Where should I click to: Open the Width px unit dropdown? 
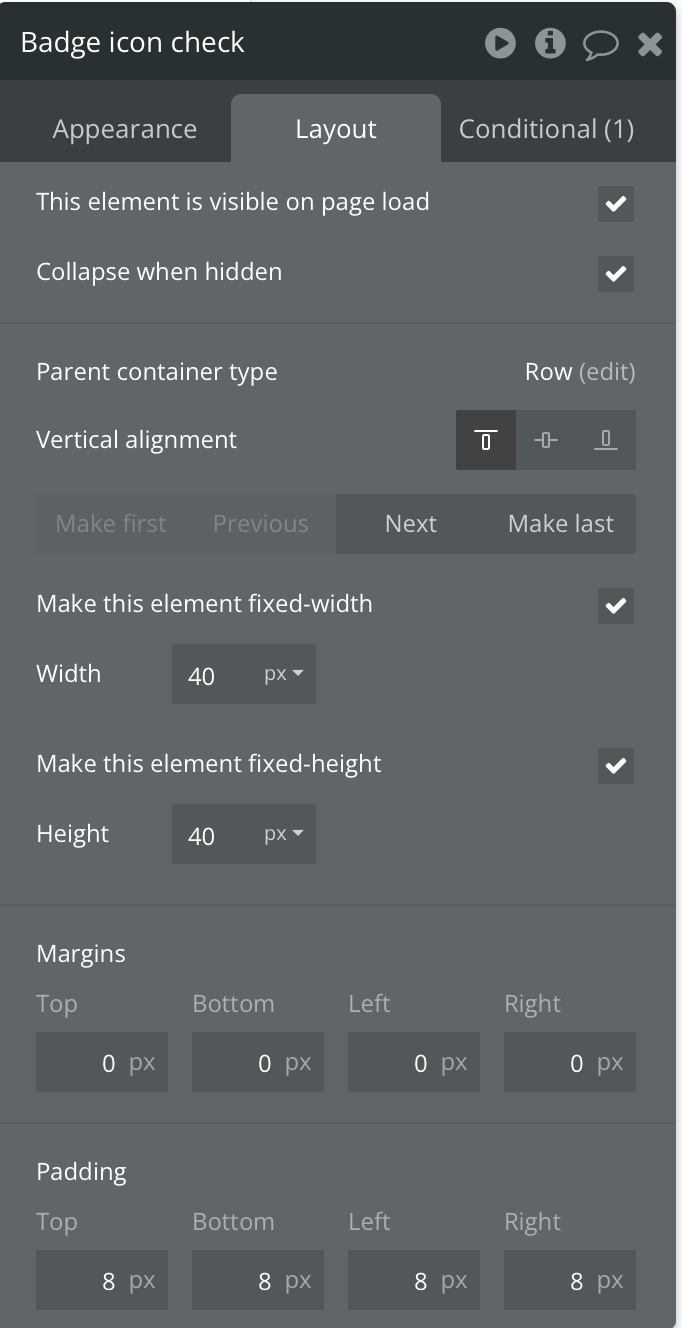pos(283,674)
